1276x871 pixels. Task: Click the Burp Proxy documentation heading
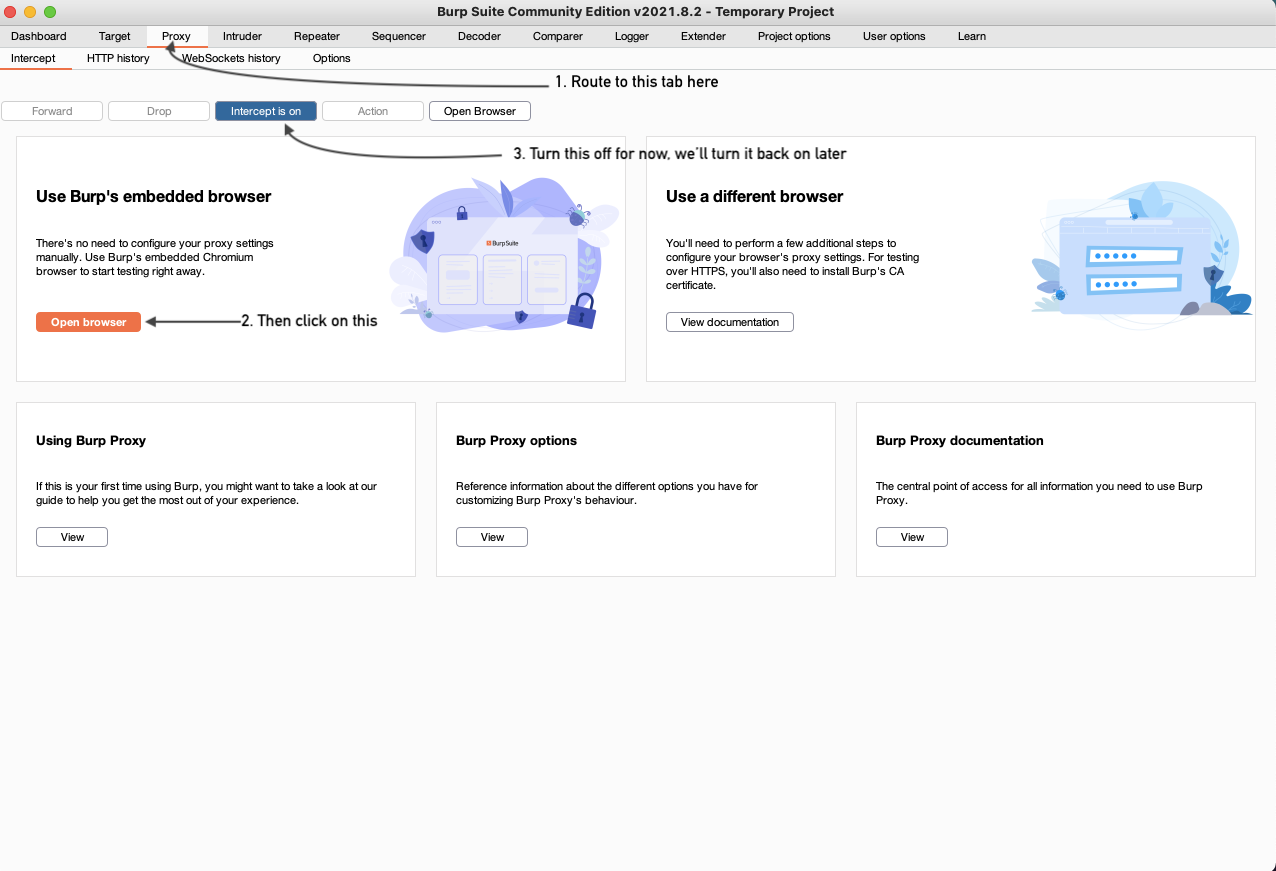960,440
